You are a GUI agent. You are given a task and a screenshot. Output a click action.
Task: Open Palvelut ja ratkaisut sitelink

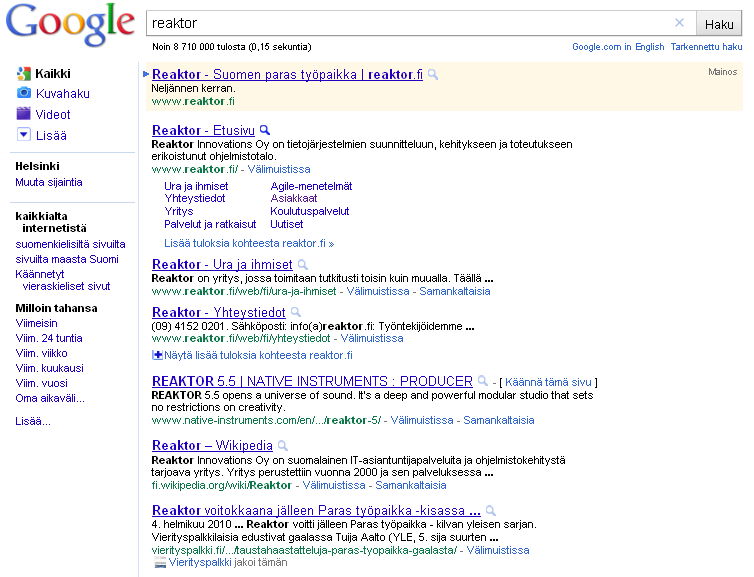click(x=210, y=224)
